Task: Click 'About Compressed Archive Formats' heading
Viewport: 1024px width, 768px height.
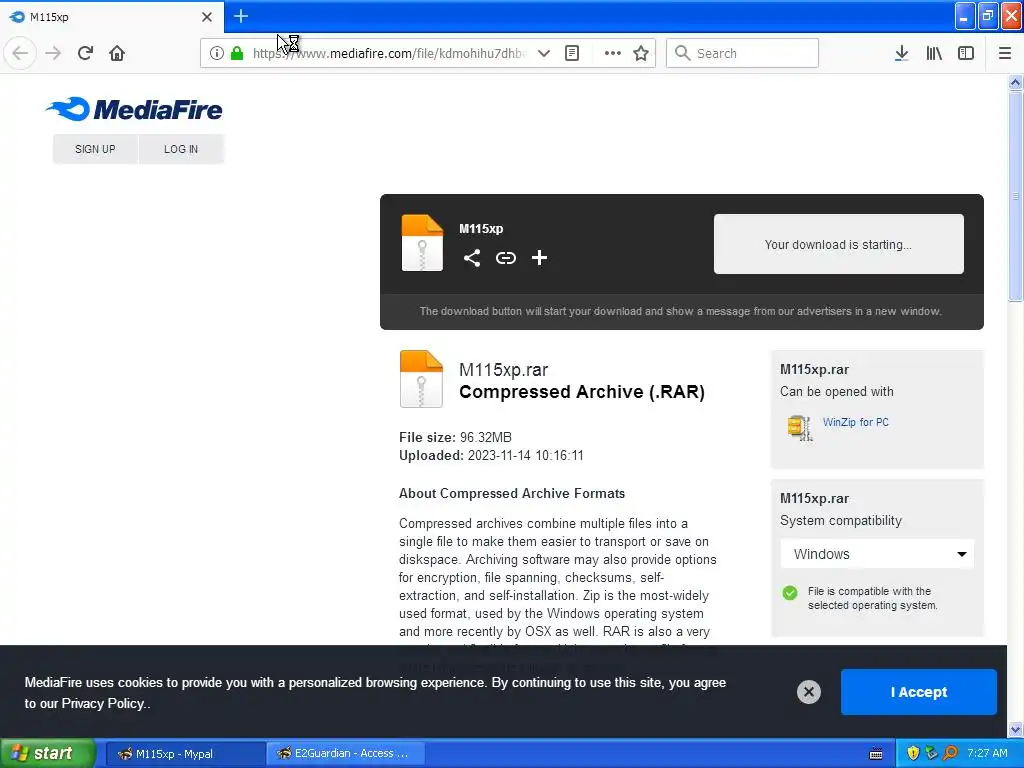Action: coord(512,494)
